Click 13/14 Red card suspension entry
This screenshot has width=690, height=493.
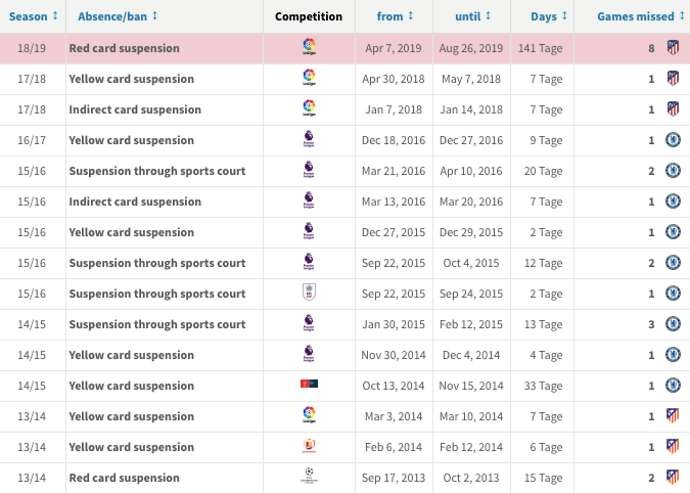click(124, 477)
